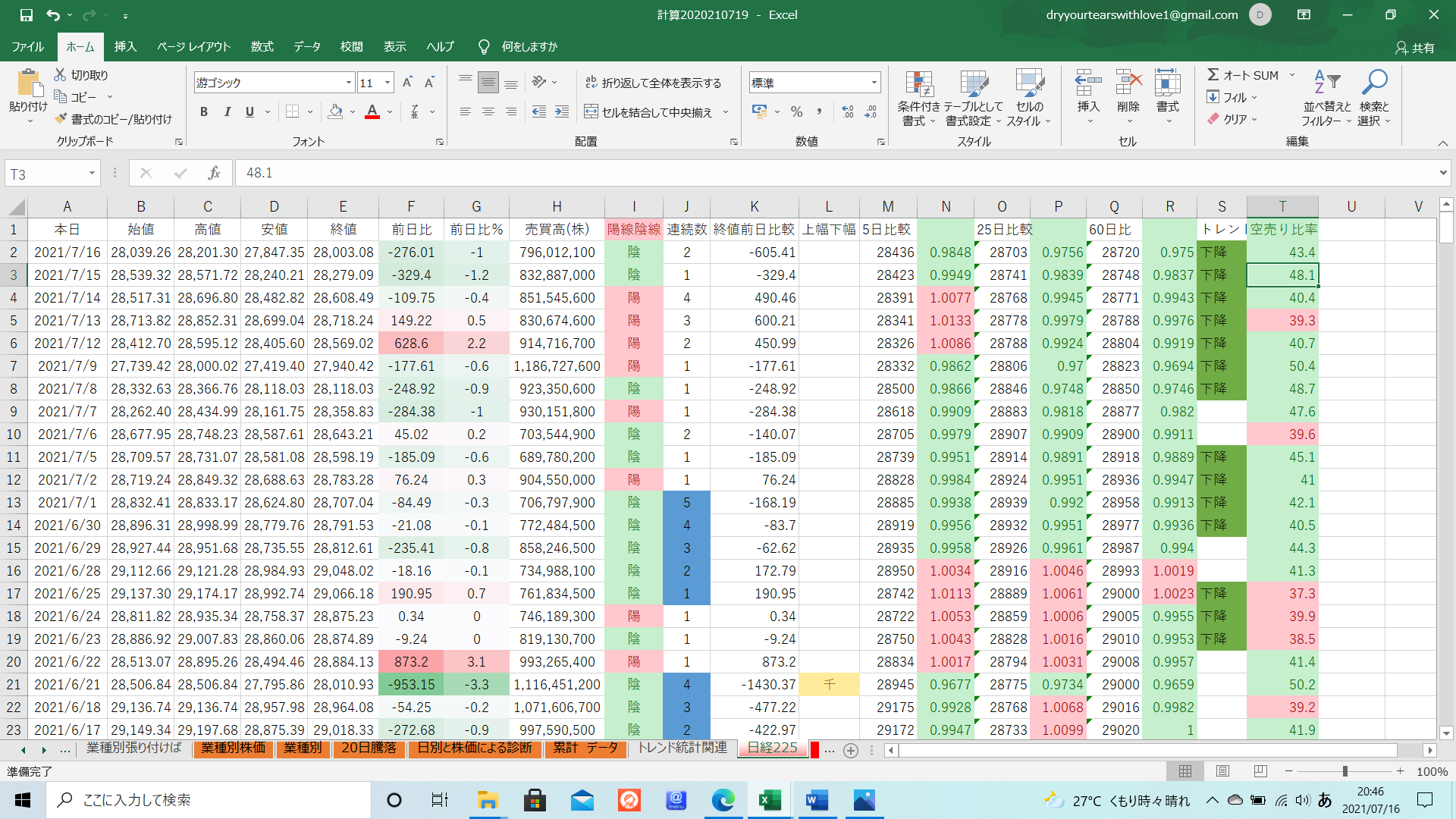Click the insert function fx icon
Image resolution: width=1456 pixels, height=819 pixels.
[x=214, y=173]
